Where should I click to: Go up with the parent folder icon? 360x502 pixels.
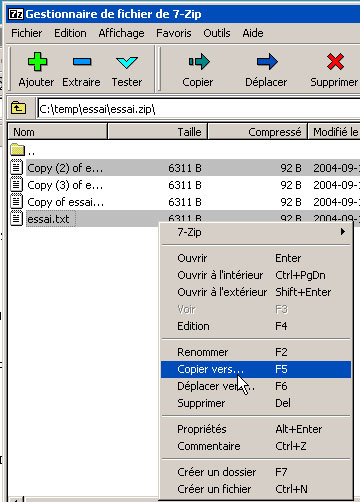click(18, 108)
